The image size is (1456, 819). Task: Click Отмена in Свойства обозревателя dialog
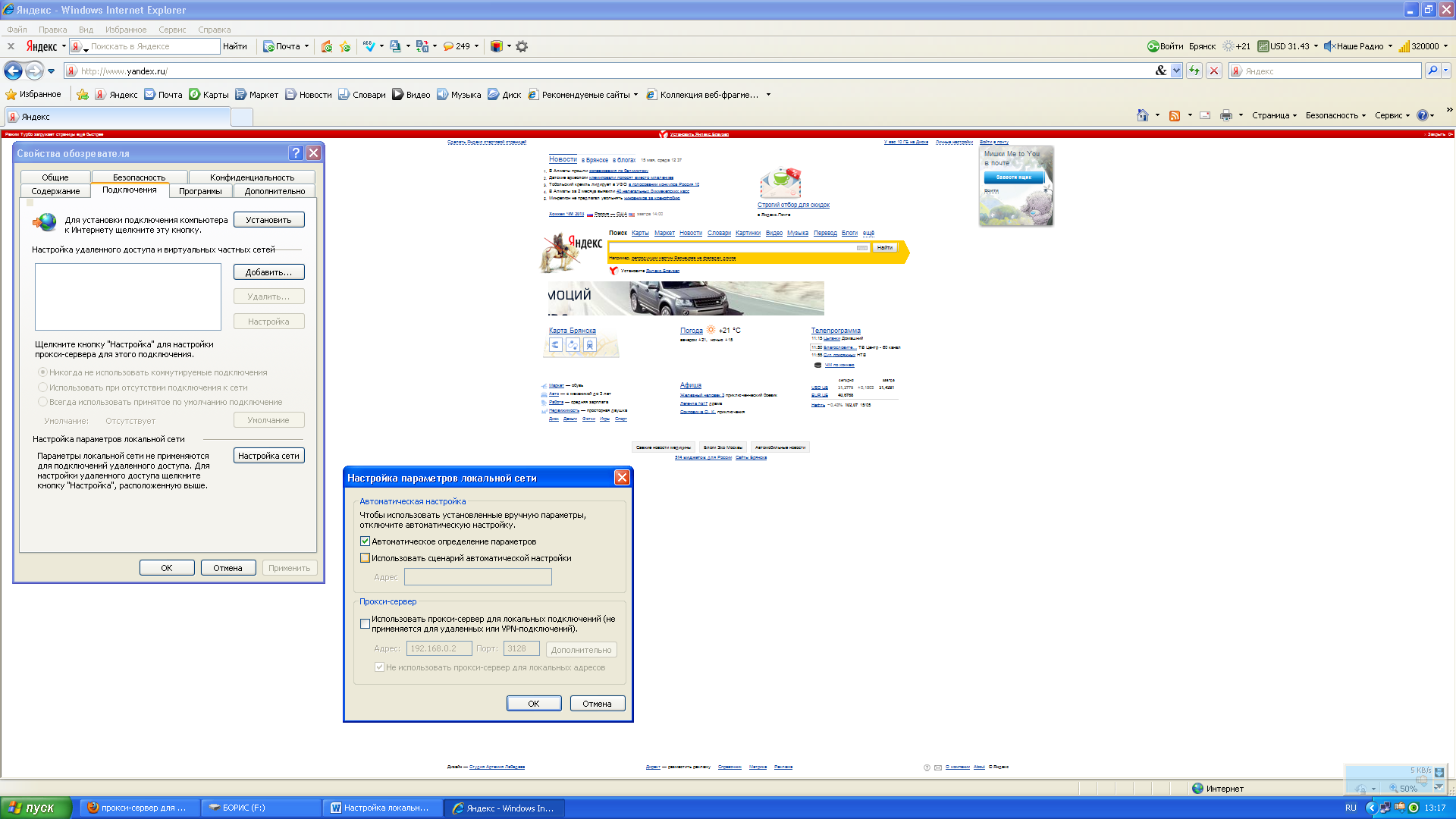coord(227,568)
